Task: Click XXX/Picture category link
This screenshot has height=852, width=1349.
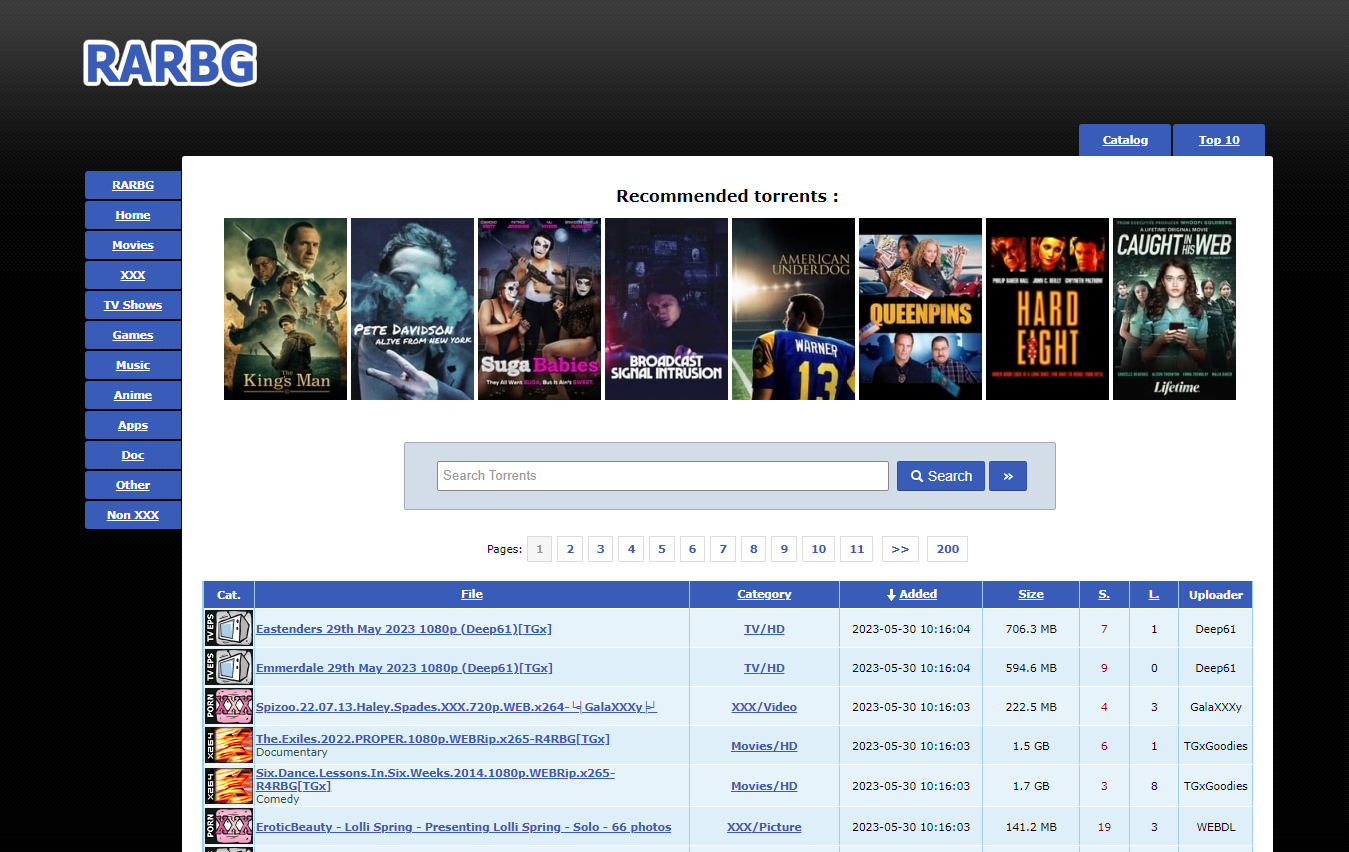Action: pos(764,827)
